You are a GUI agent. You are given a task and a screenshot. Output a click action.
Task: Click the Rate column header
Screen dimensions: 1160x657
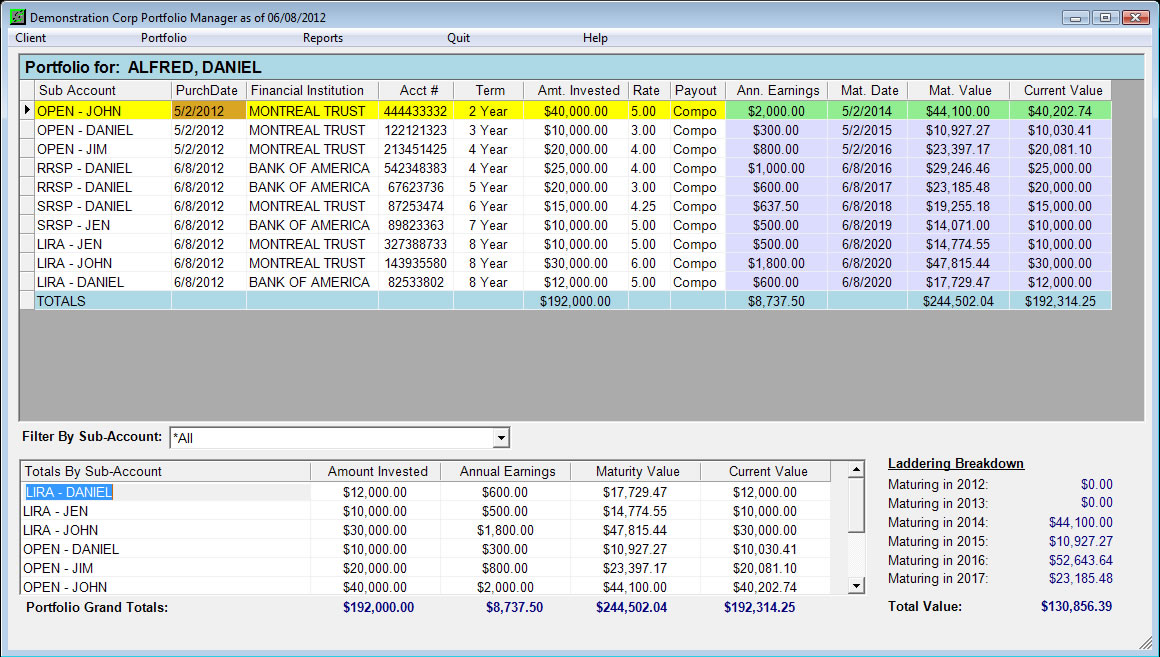(x=649, y=90)
